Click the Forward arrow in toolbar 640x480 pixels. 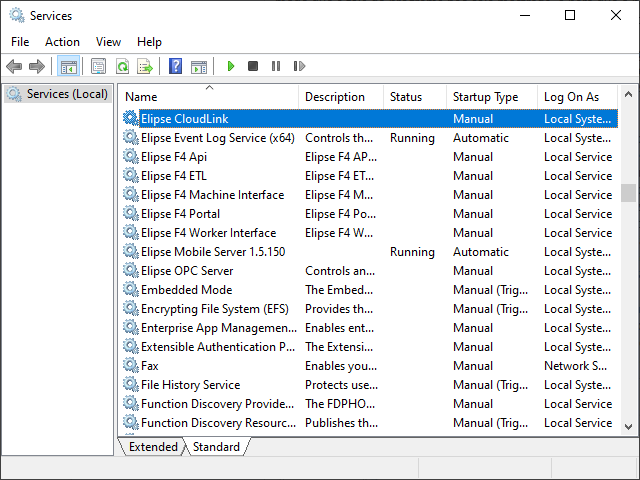(x=37, y=66)
